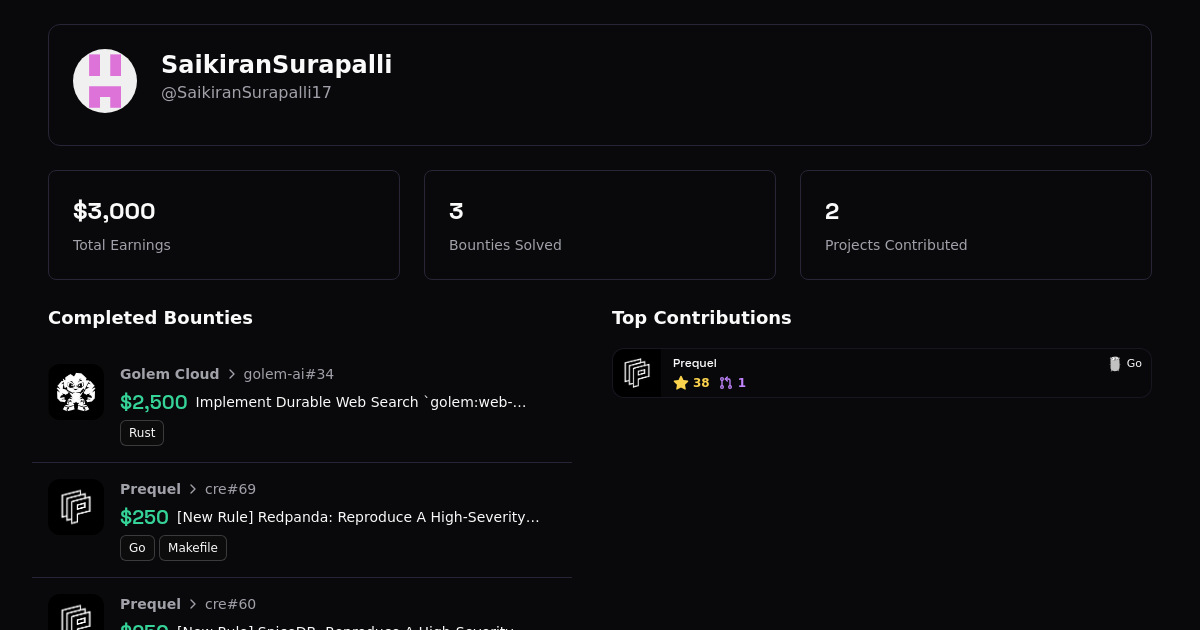Select the Prequel contribution card

(881, 372)
